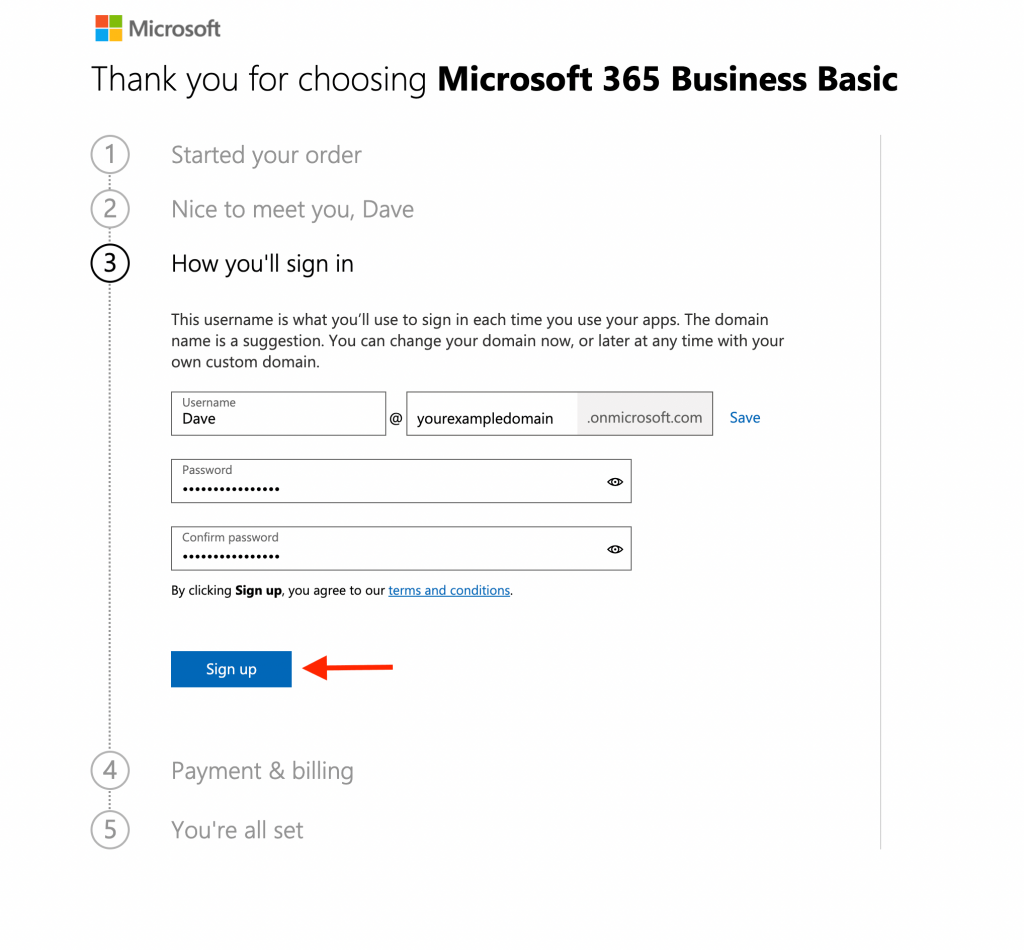Edit the yourexampledomain domain field
Image resolution: width=1024 pixels, height=950 pixels.
pos(492,419)
